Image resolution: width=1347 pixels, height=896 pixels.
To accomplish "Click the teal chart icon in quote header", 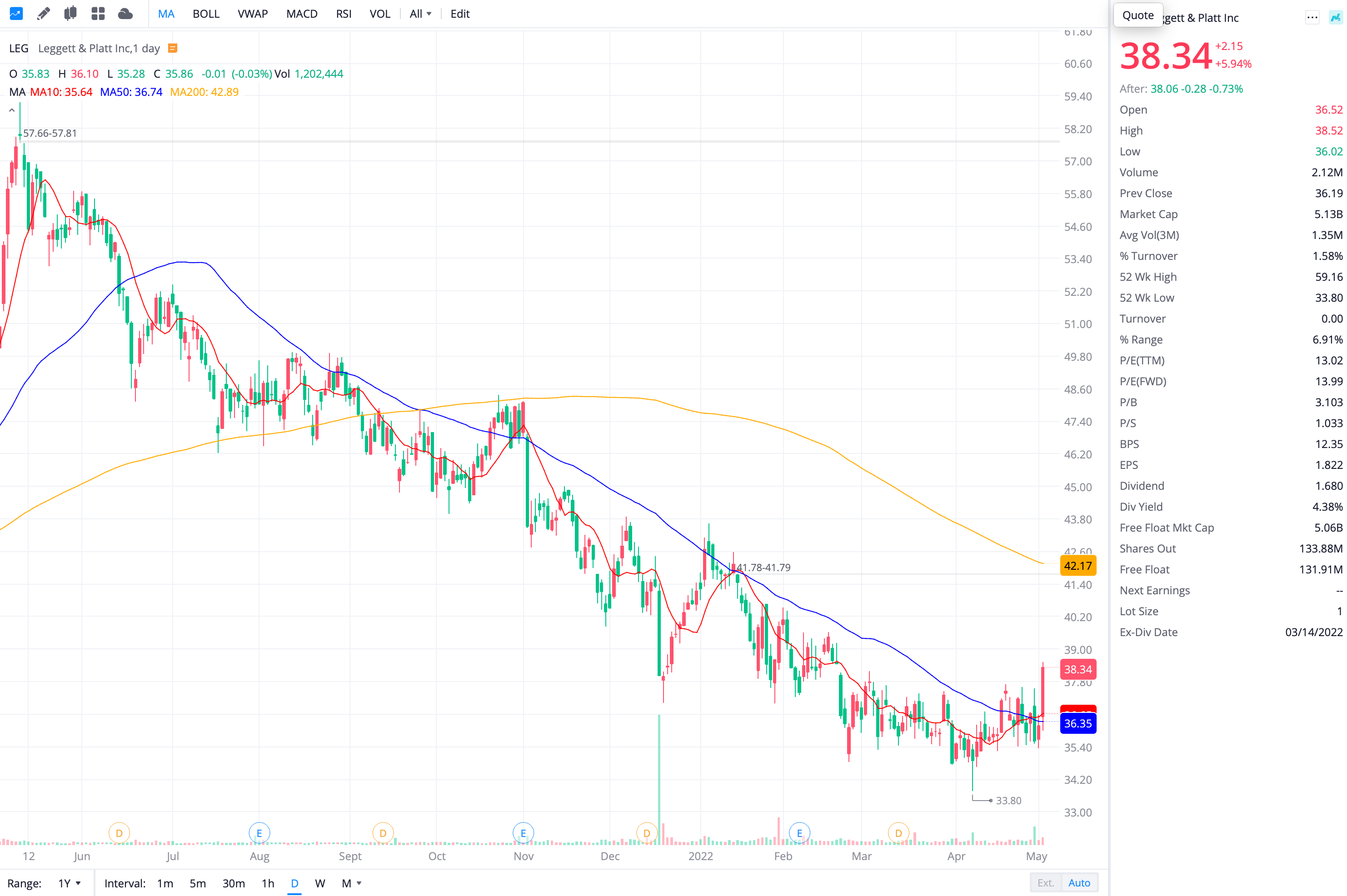I will [1335, 18].
